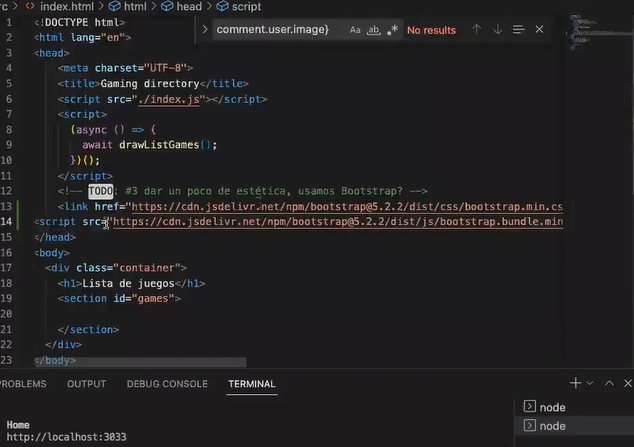Select the first node terminal

click(574, 407)
